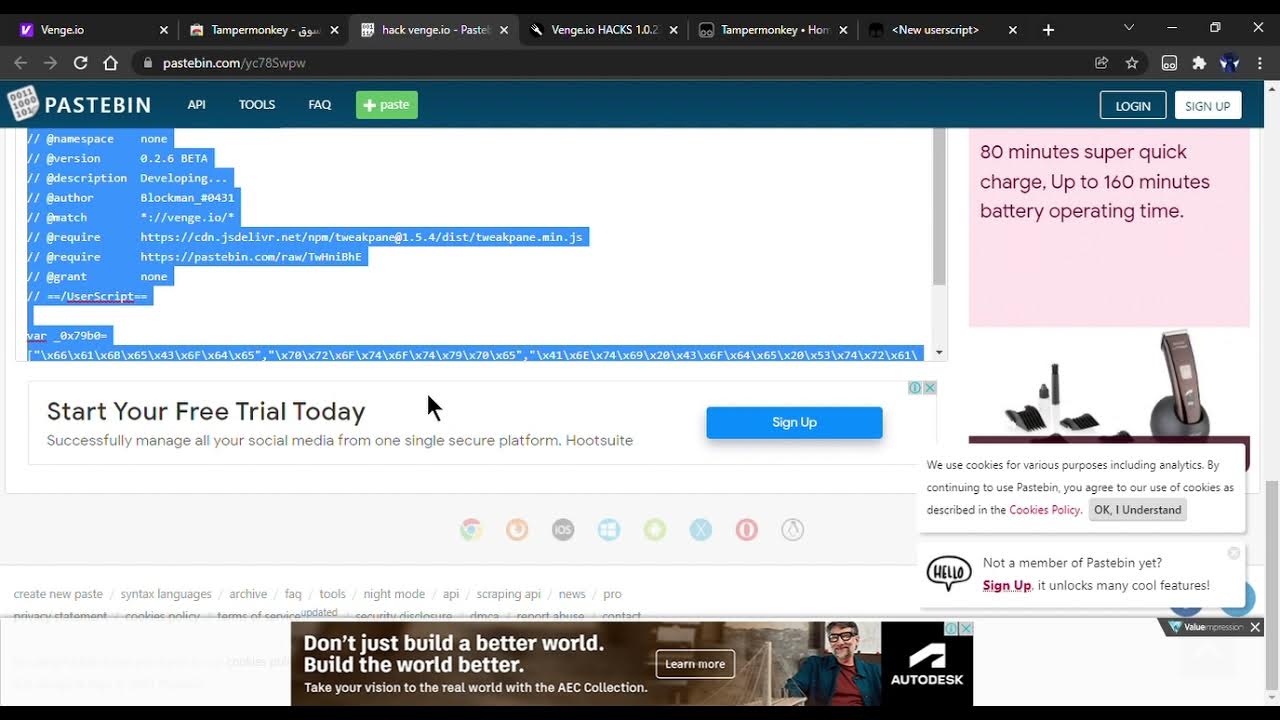Bookmark this page with the star icon
Image resolution: width=1280 pixels, height=720 pixels.
[1132, 63]
